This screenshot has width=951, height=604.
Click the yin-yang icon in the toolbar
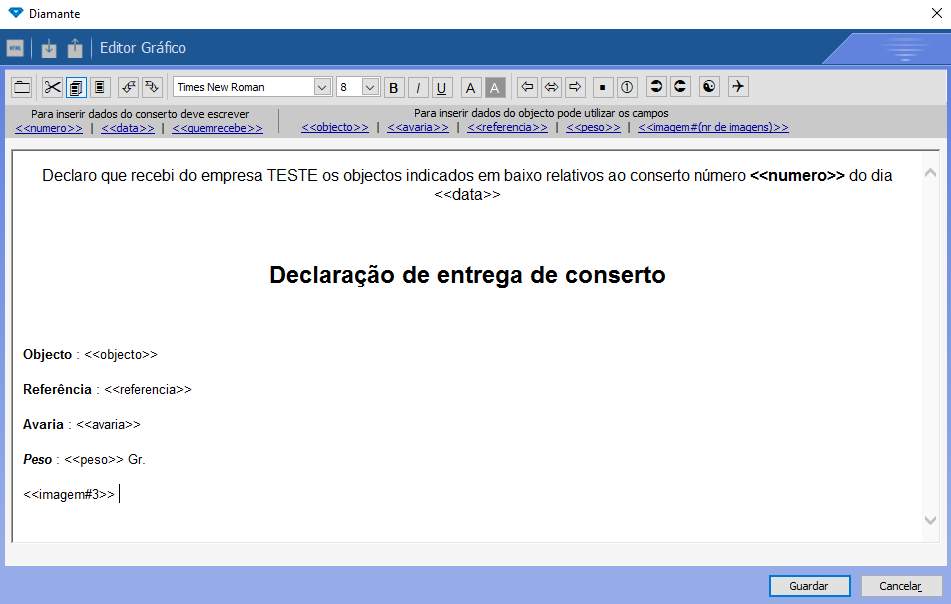[x=709, y=87]
